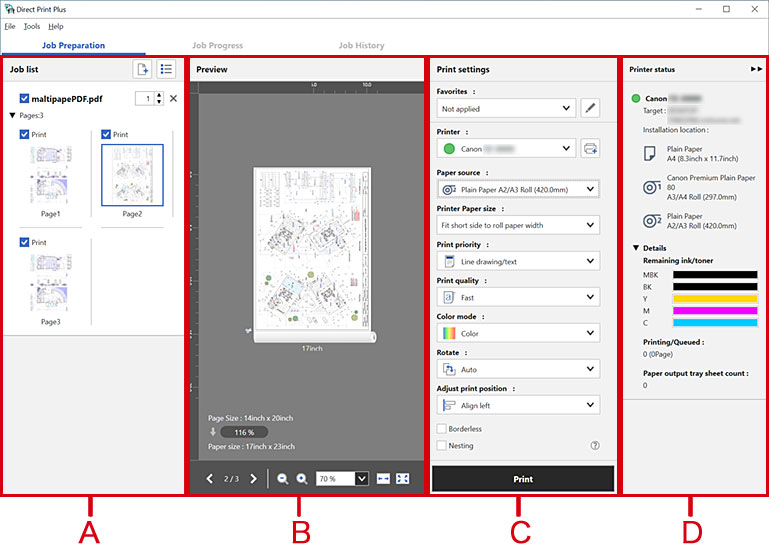
Task: Click the fit to width preview icon
Action: (384, 479)
